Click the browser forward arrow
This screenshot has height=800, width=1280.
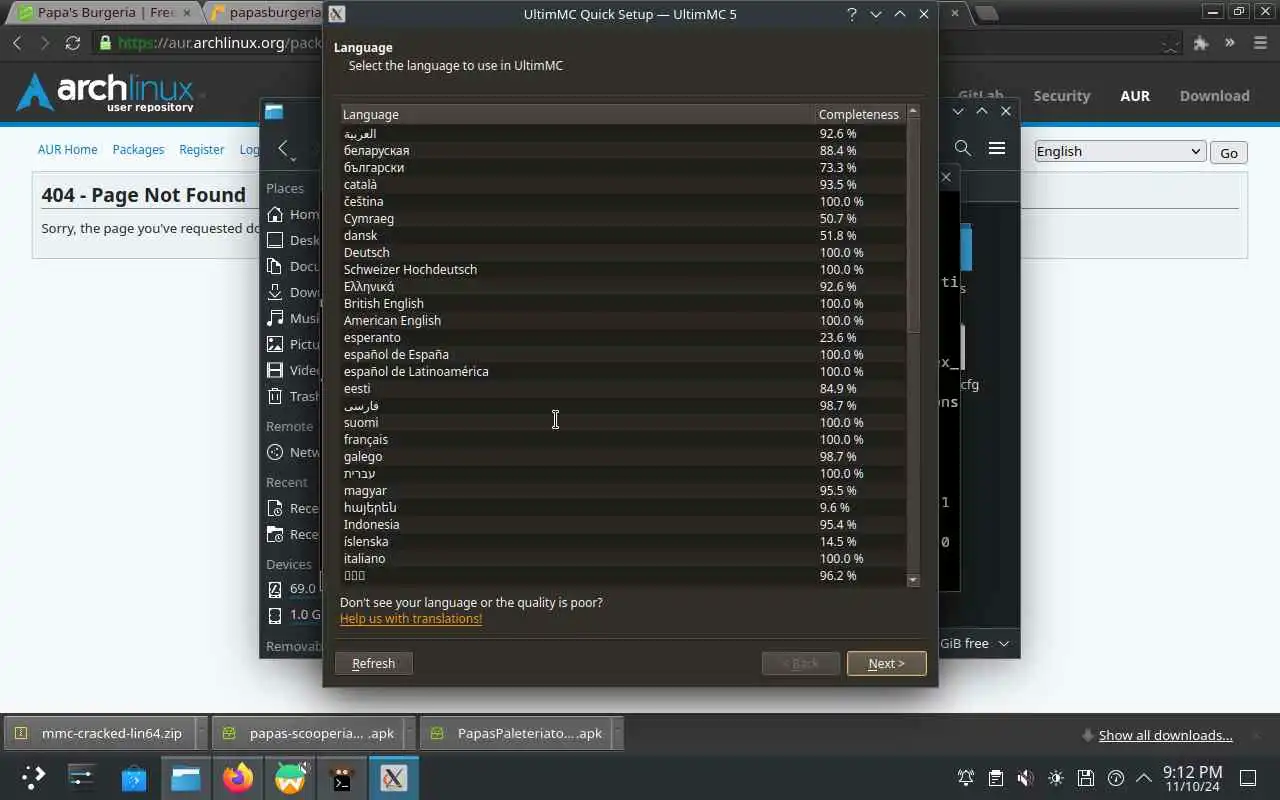[x=44, y=43]
